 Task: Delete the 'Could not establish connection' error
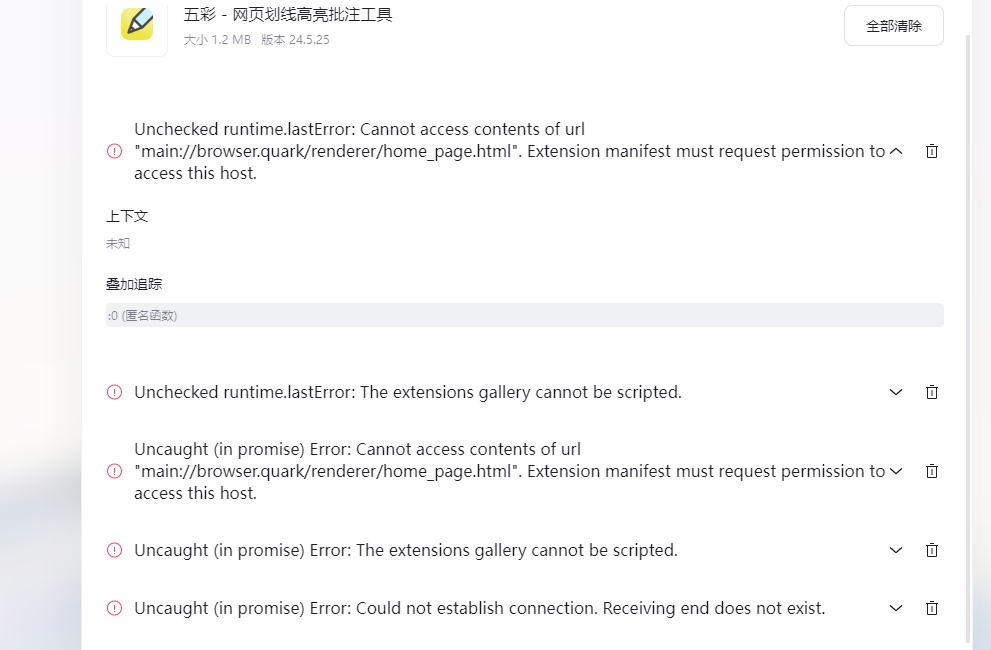click(932, 608)
